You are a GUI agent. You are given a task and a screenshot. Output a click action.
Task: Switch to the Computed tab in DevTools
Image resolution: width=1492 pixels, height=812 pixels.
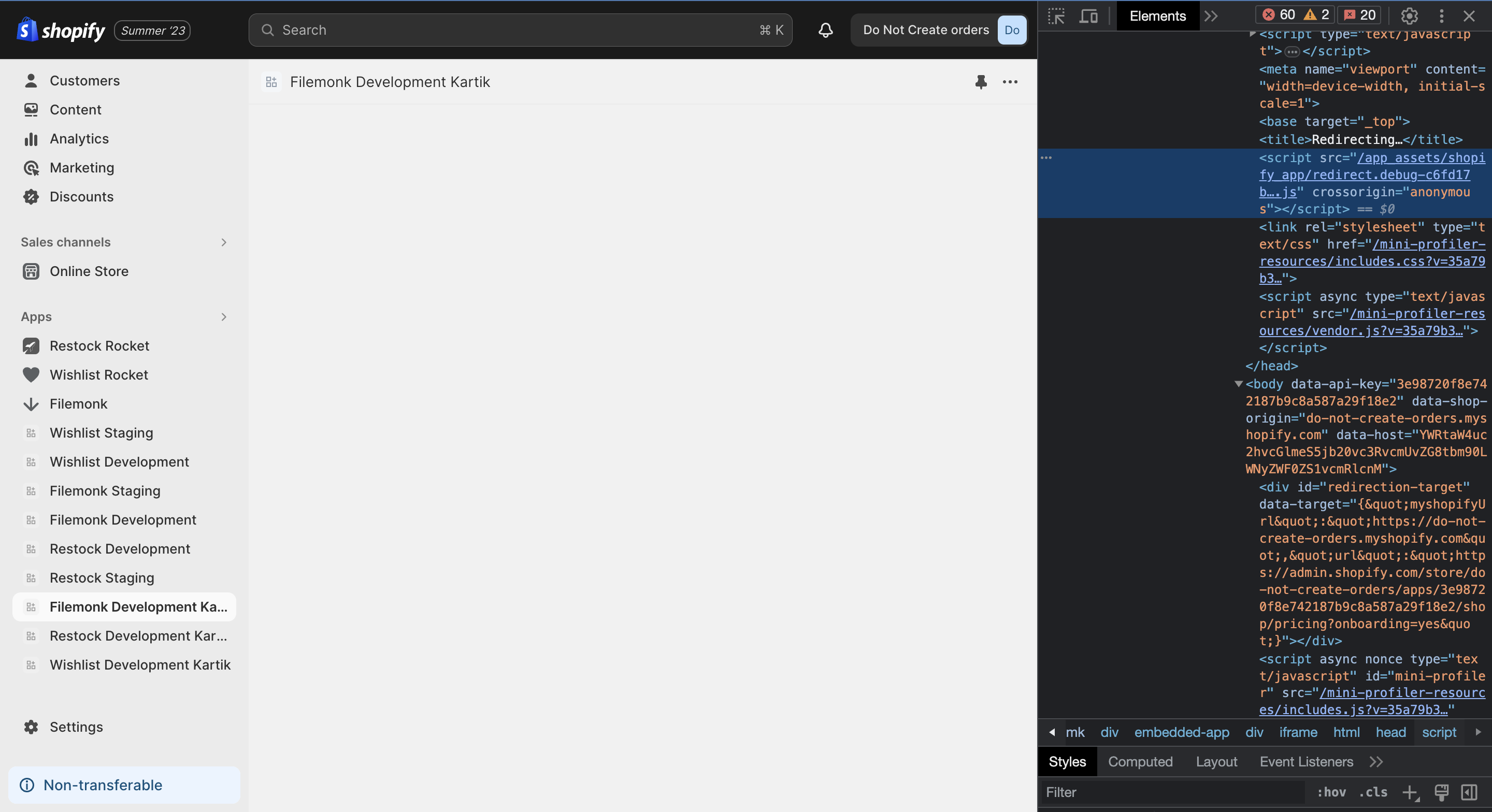(x=1140, y=762)
